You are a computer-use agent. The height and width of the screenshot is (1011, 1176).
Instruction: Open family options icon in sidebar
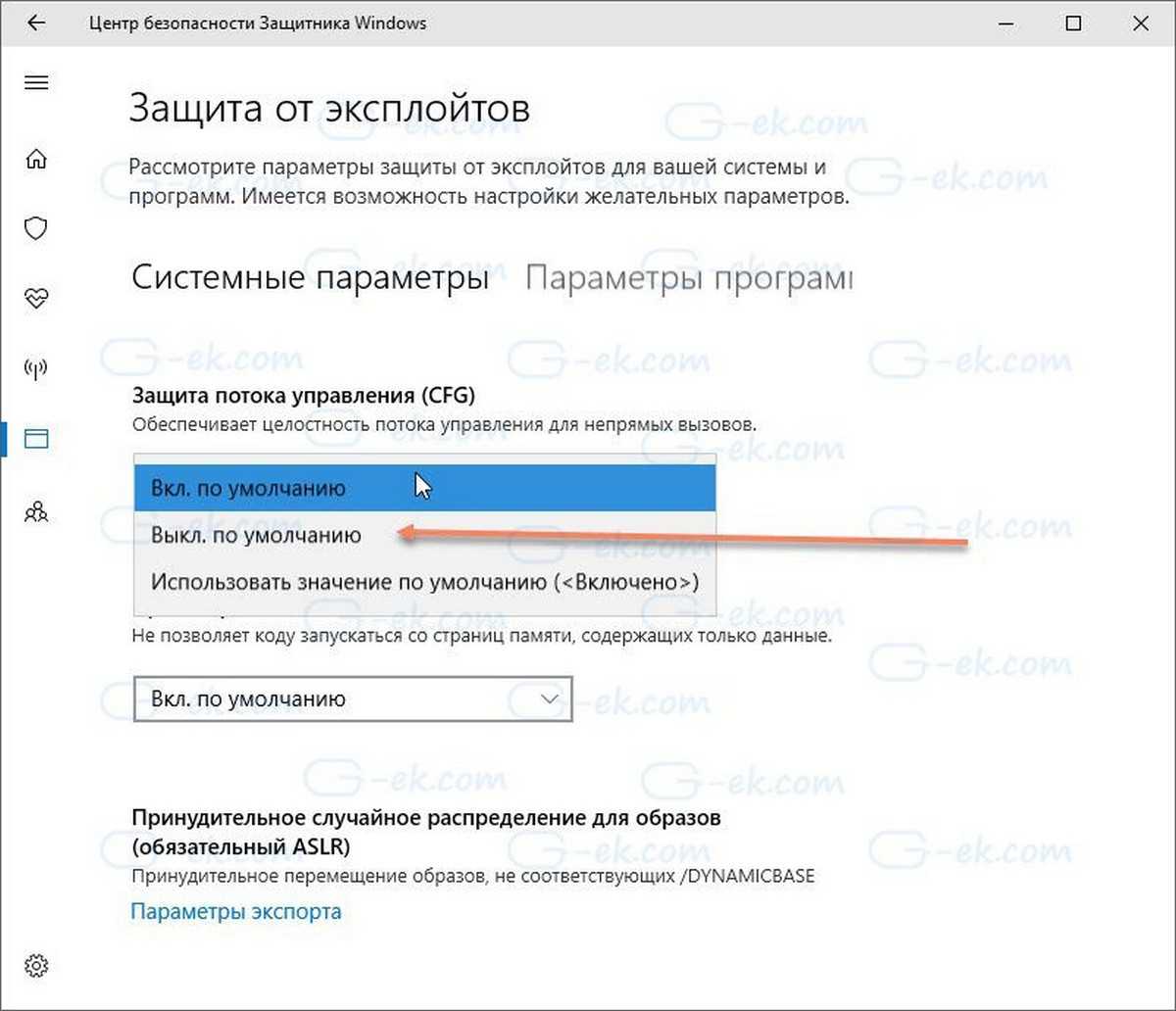coord(36,510)
